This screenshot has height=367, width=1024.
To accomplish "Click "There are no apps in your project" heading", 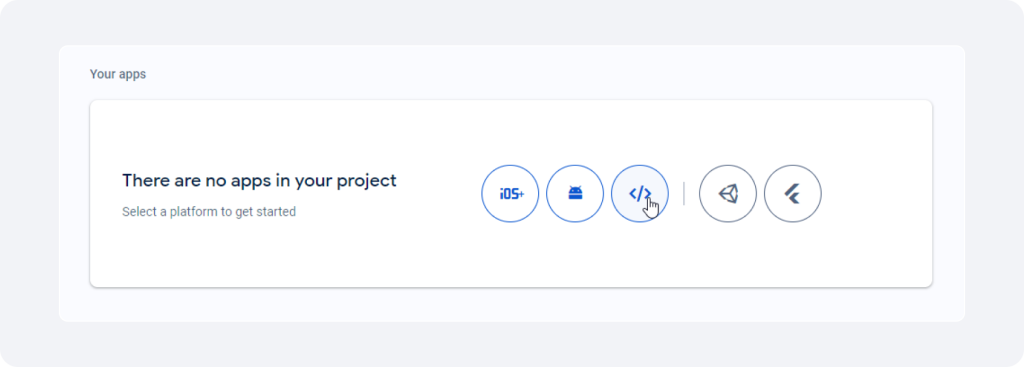I will 259,180.
